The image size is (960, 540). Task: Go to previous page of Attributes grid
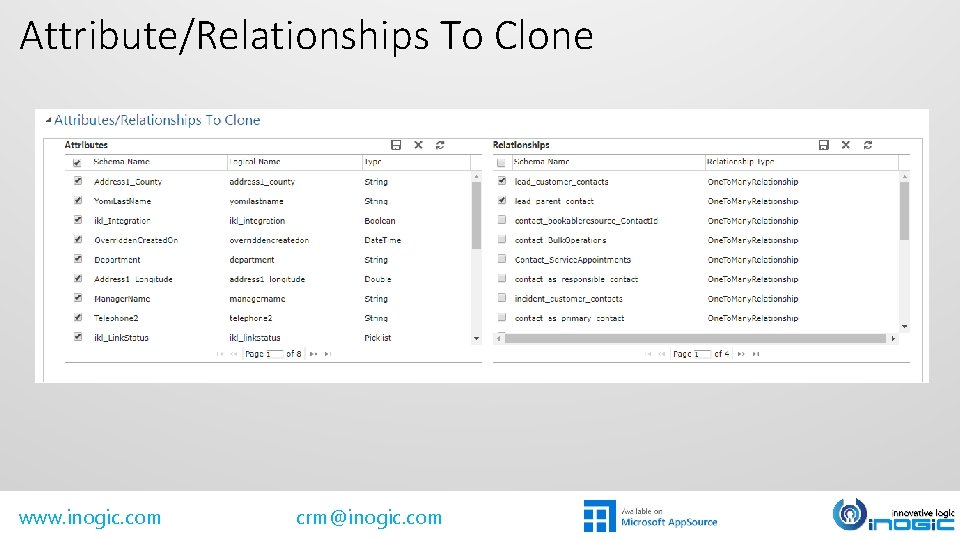[233, 354]
